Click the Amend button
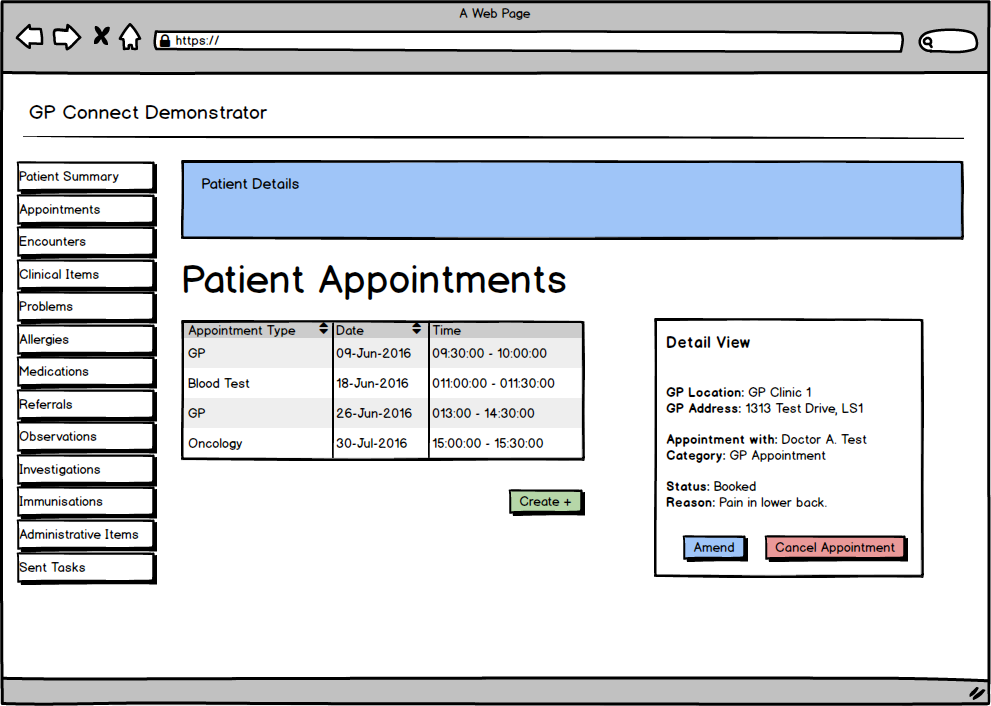This screenshot has width=991, height=706. [714, 547]
